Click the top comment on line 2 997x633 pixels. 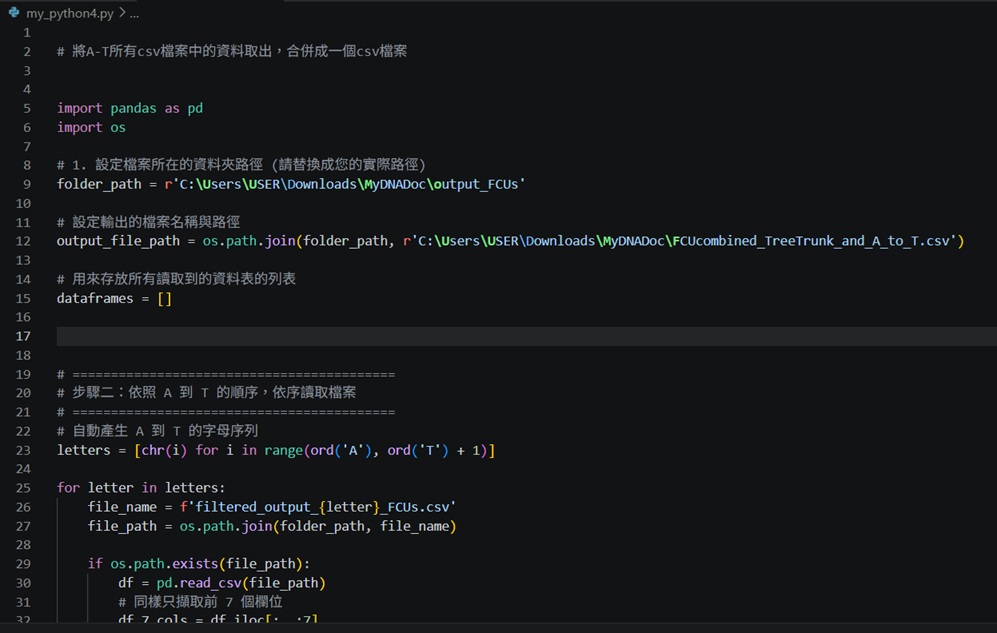point(232,51)
